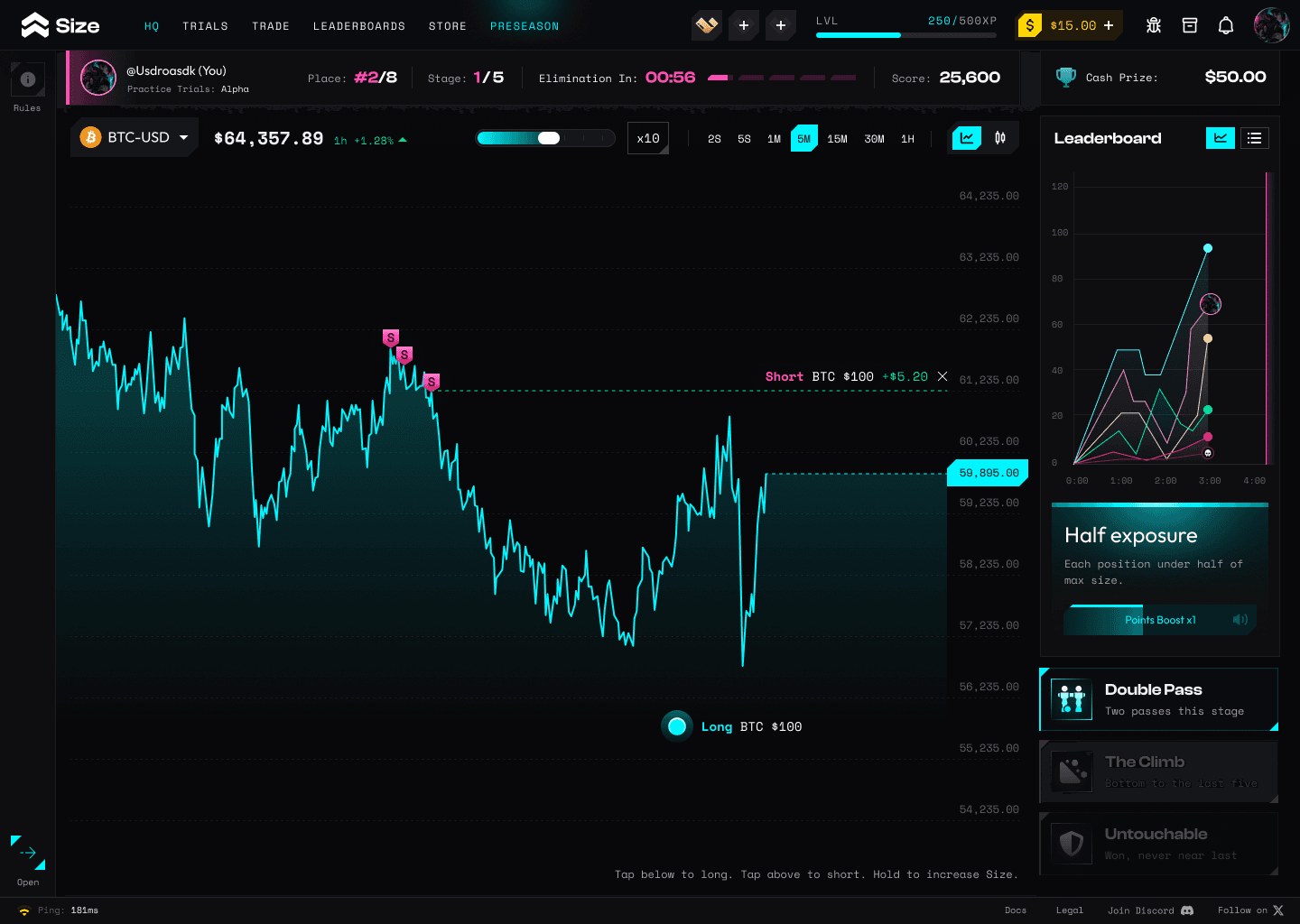1300x924 pixels.
Task: Open the HQ tab
Action: tap(152, 26)
